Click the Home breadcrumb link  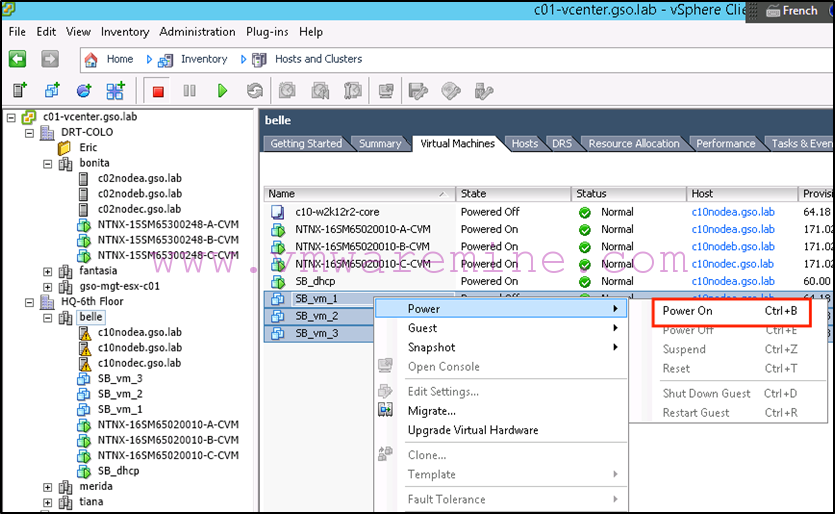pyautogui.click(x=120, y=59)
